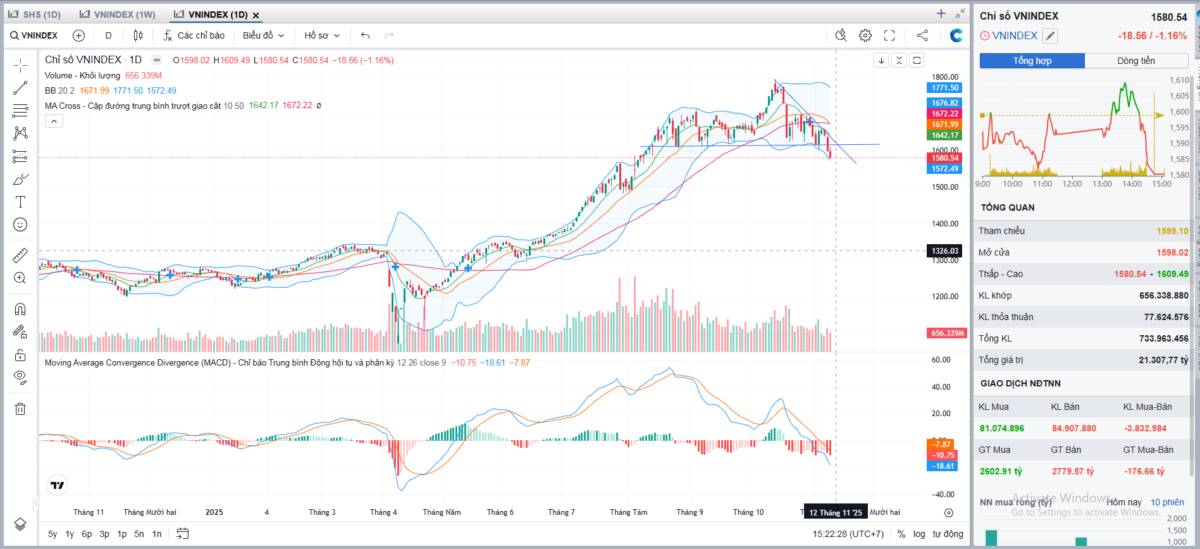
Task: Toggle log scale at chart bottom
Action: 919,534
